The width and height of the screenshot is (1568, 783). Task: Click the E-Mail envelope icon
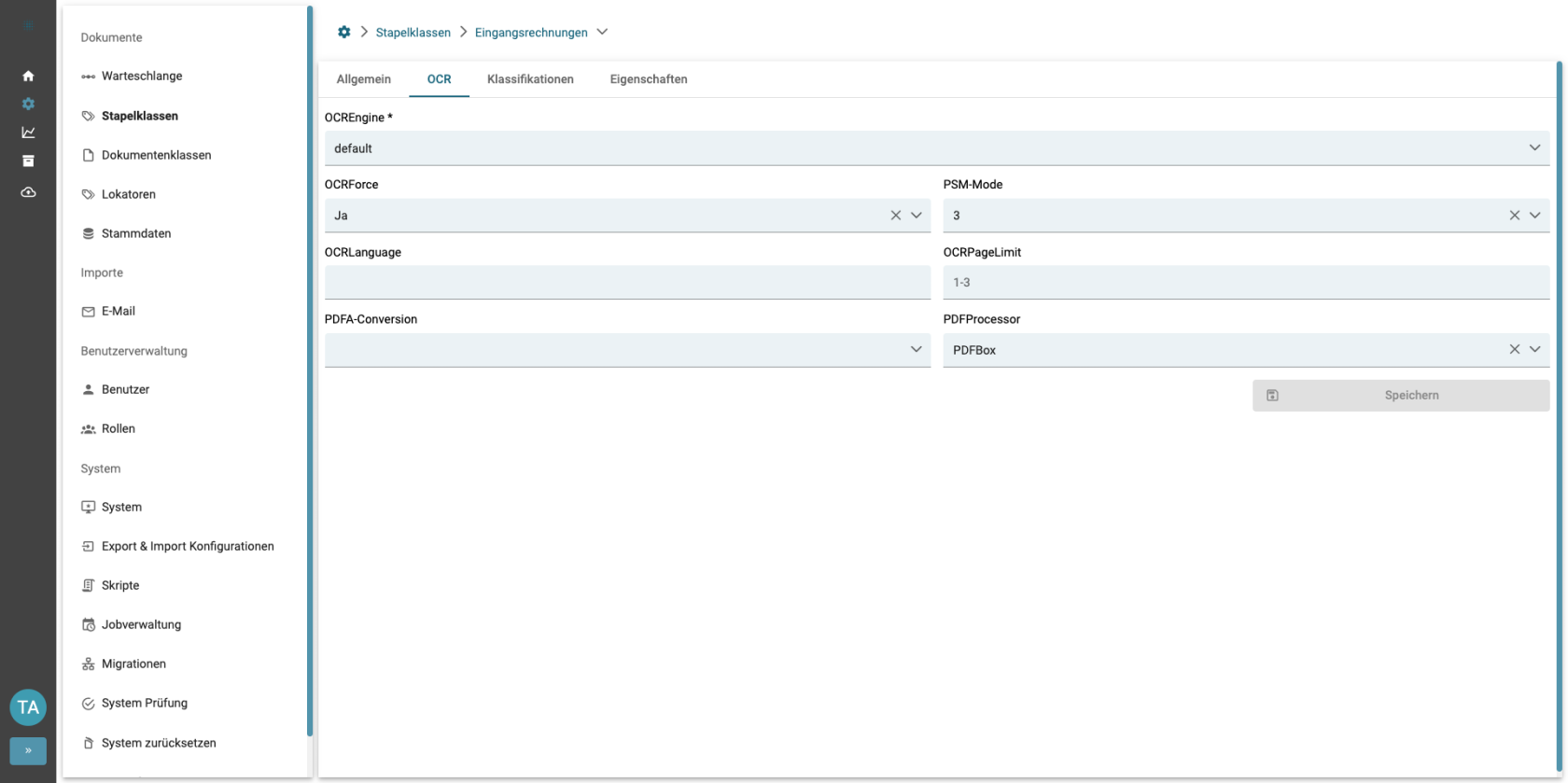click(88, 312)
